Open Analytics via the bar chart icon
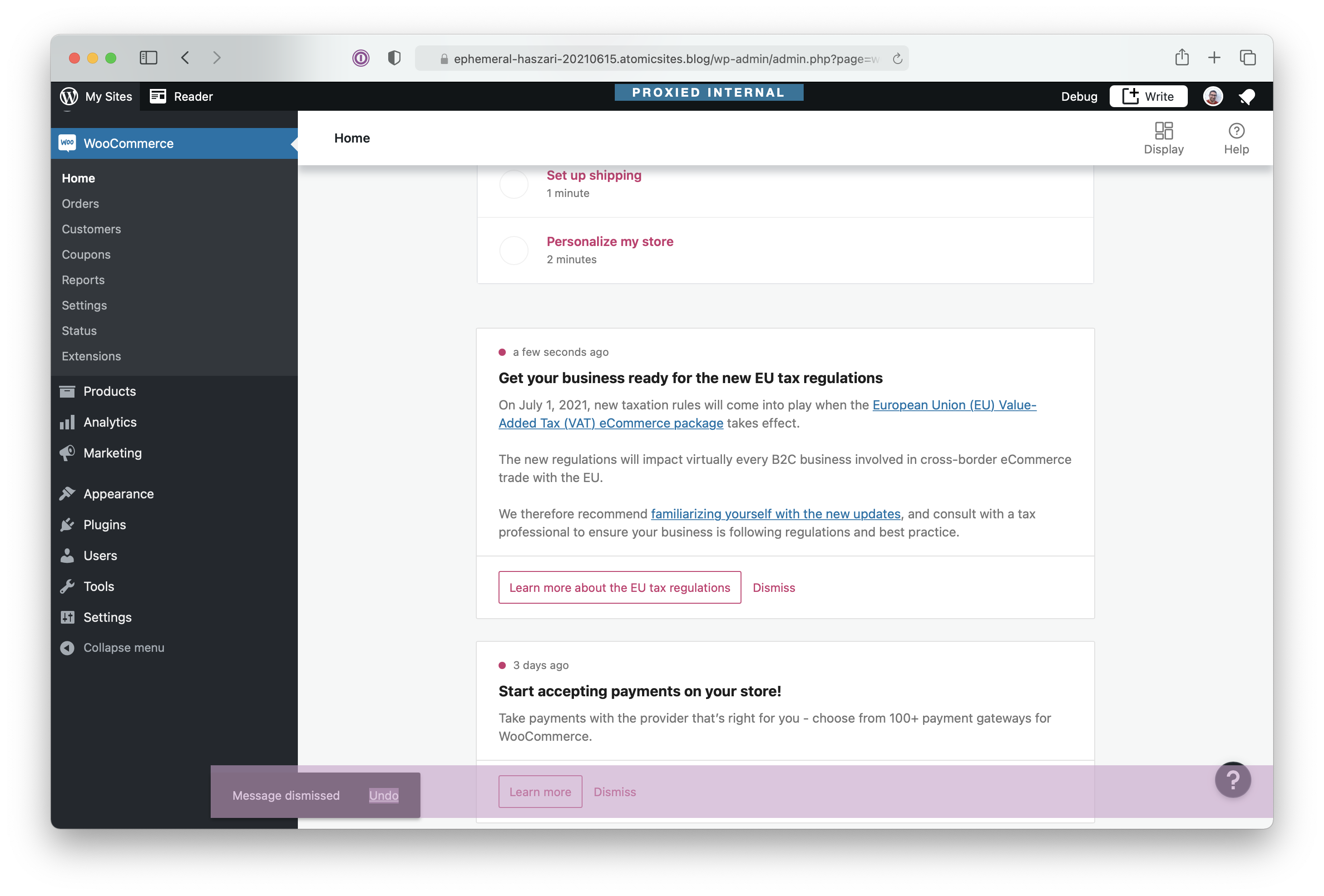The image size is (1324, 896). 67,422
